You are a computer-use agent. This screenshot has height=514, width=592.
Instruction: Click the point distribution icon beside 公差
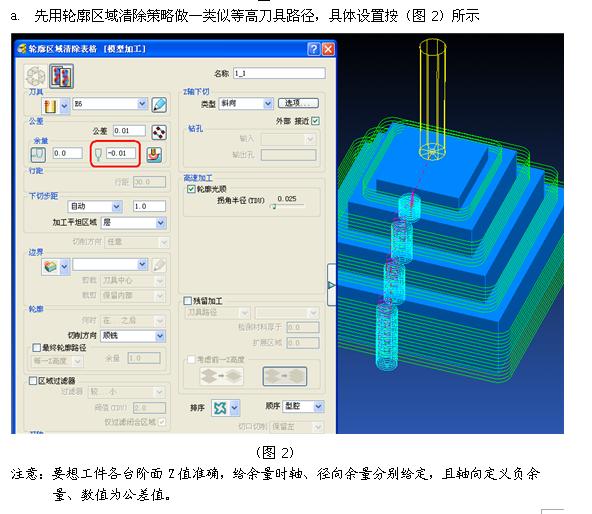pyautogui.click(x=159, y=132)
